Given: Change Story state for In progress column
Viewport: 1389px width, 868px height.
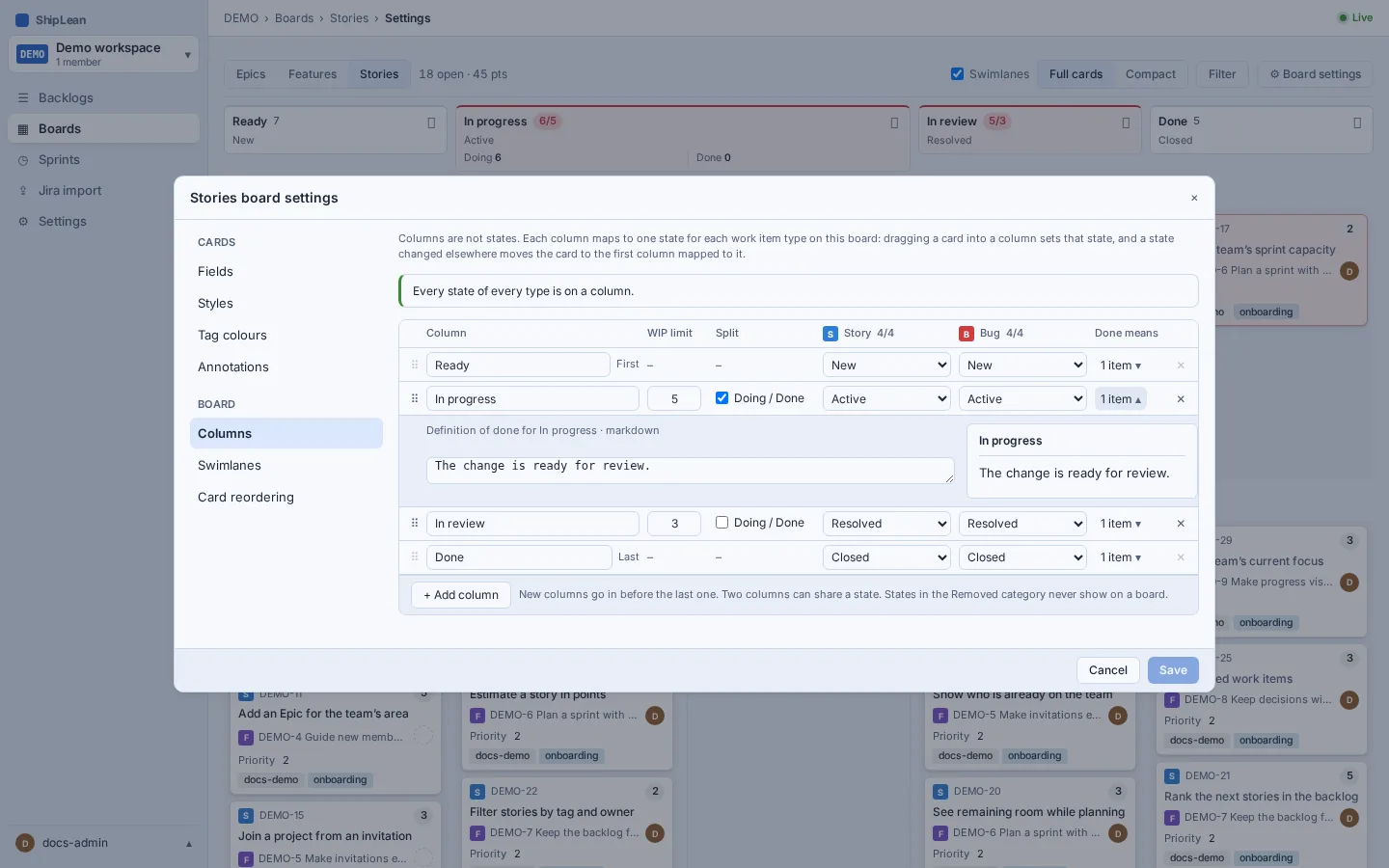Looking at the screenshot, I should click(886, 399).
